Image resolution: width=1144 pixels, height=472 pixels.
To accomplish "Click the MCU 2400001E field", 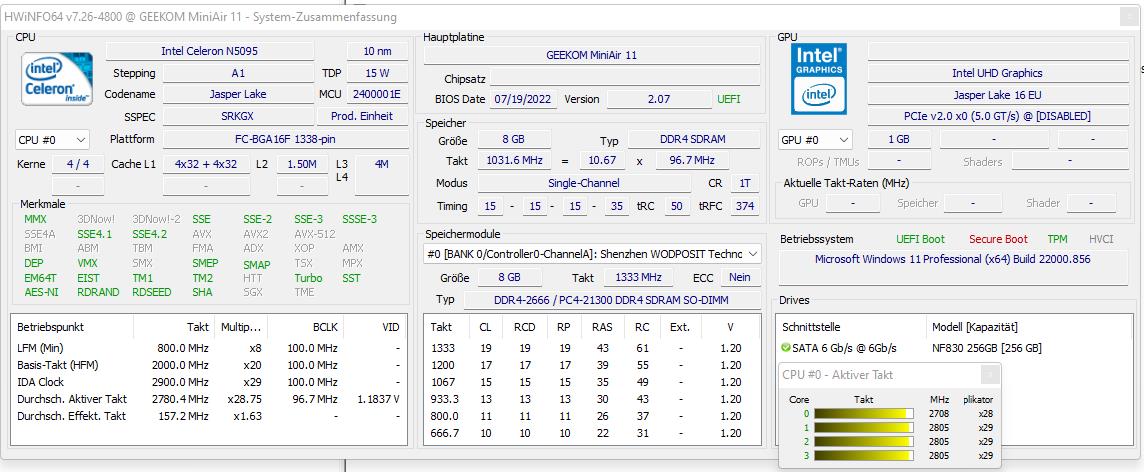I will [377, 94].
